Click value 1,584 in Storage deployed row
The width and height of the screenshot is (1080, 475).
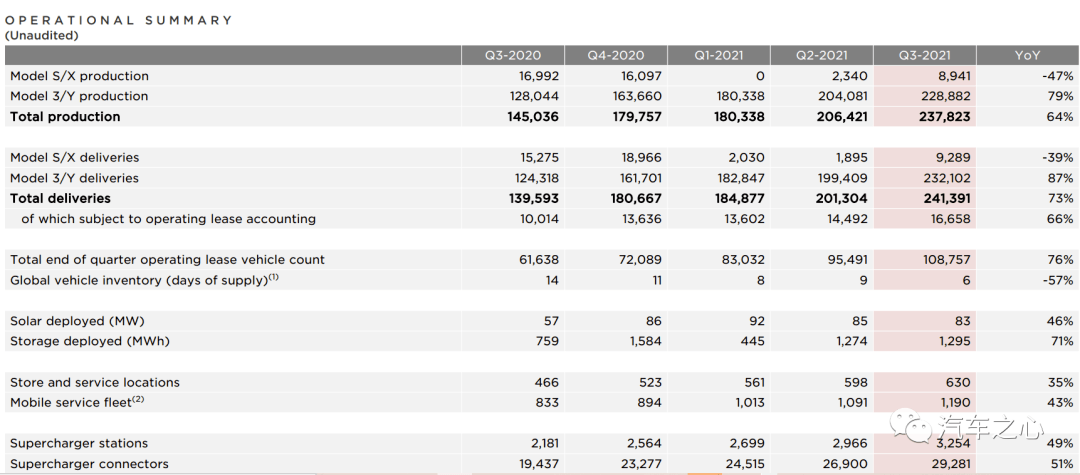(644, 341)
